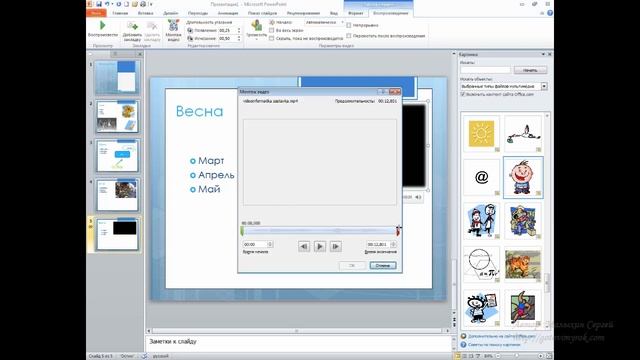
Task: Click Remove Bookmark icon in ribbon
Action: click(x=152, y=27)
